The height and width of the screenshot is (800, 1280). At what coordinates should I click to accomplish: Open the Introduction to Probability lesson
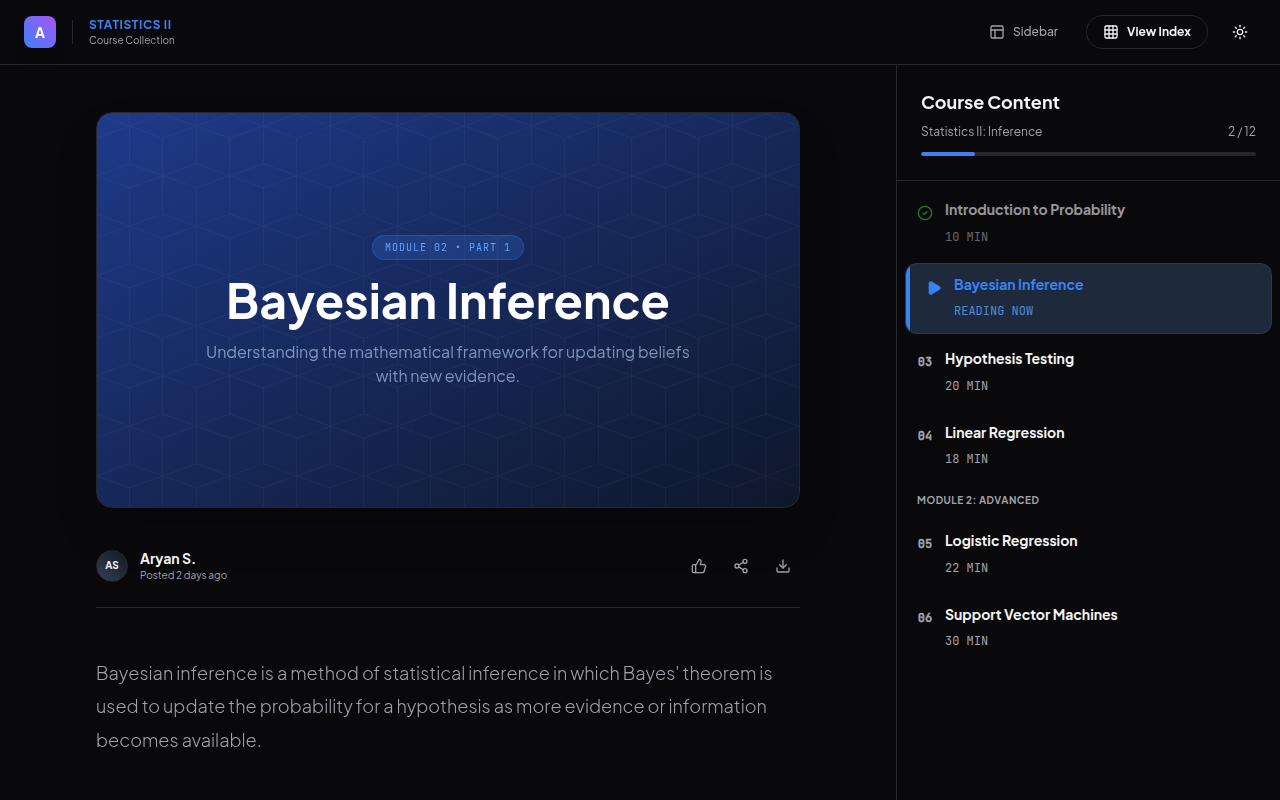click(1034, 210)
